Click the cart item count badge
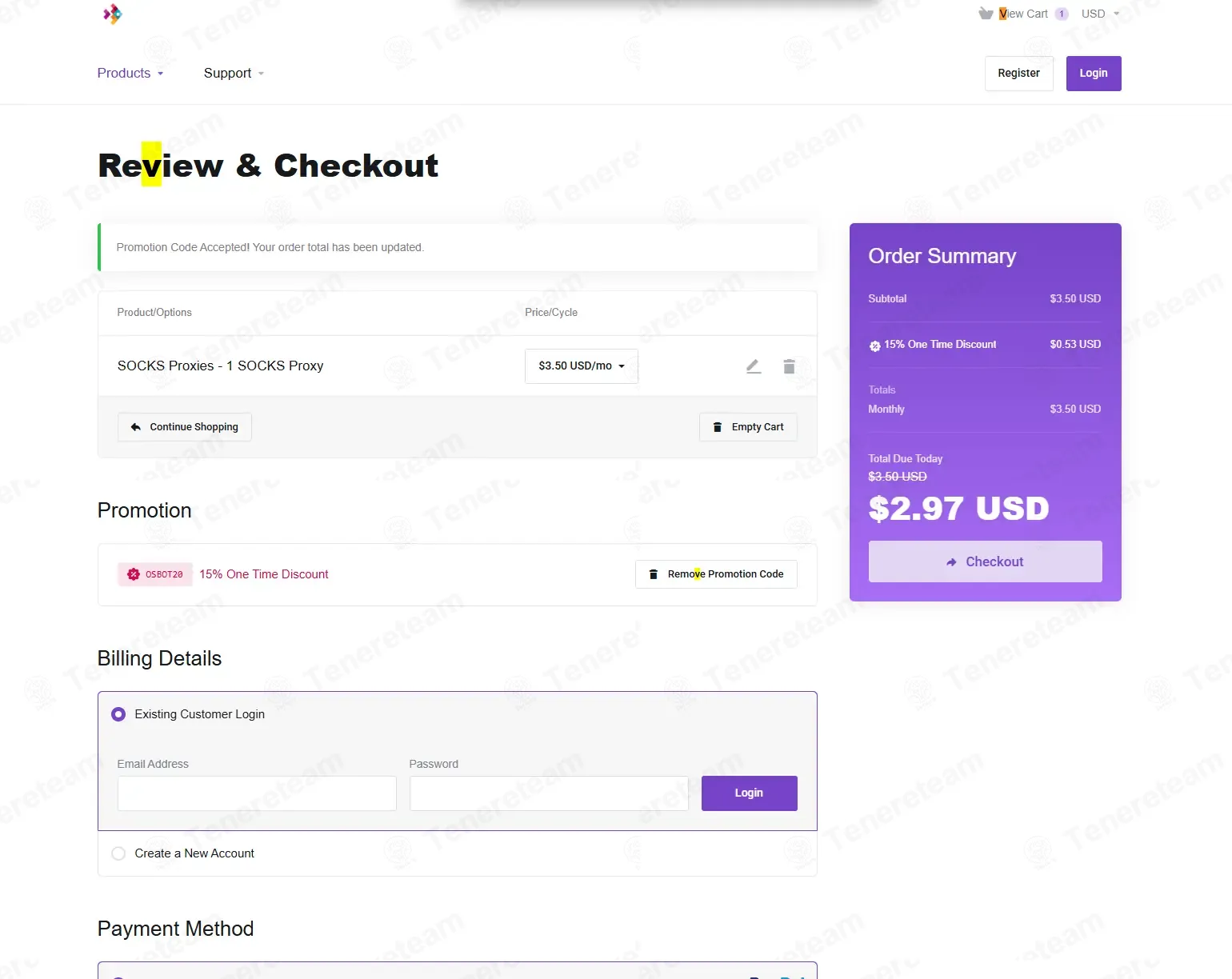1232x979 pixels. pyautogui.click(x=1062, y=14)
